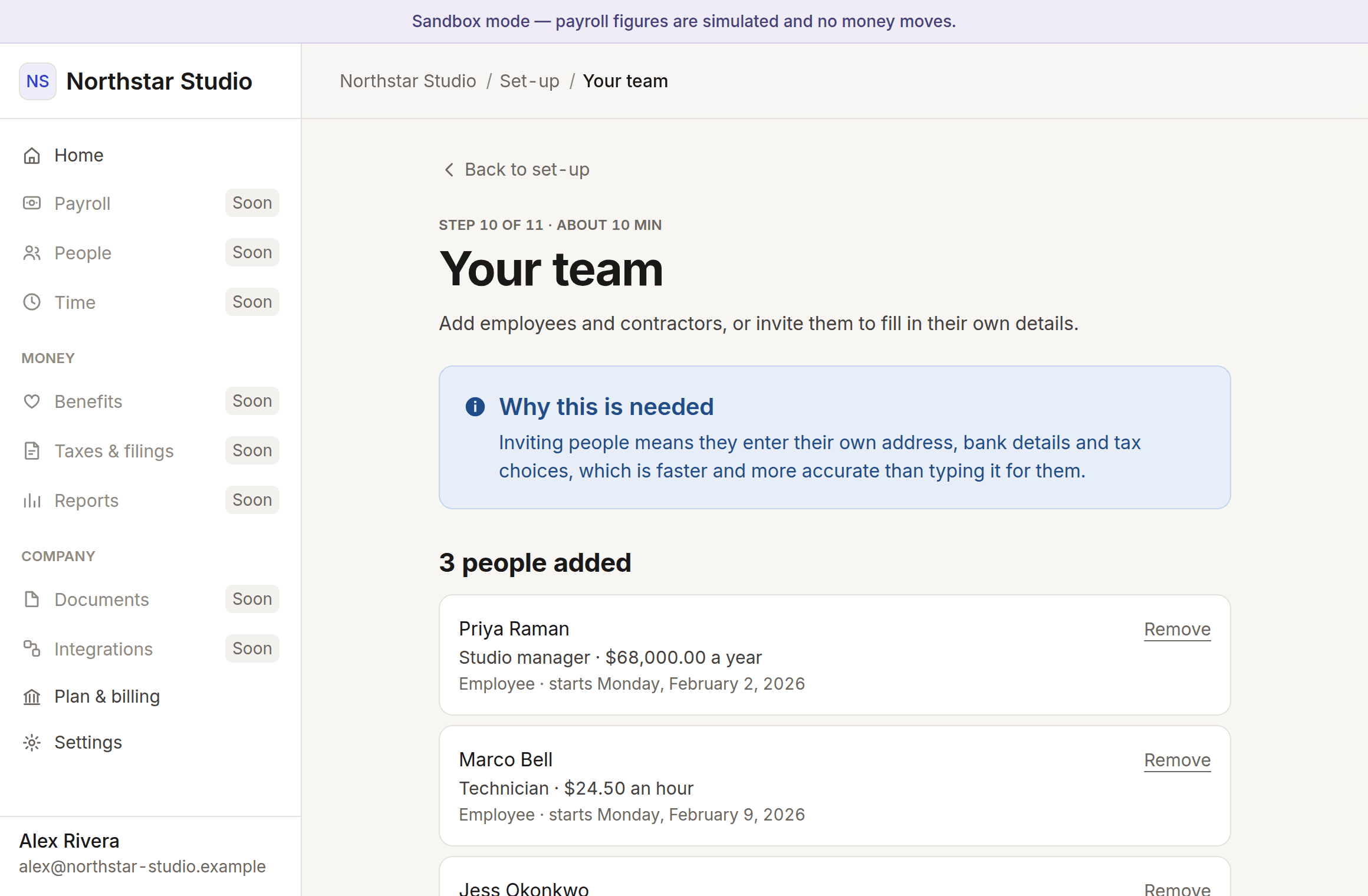
Task: Click the COMPANY section label
Action: coord(58,556)
